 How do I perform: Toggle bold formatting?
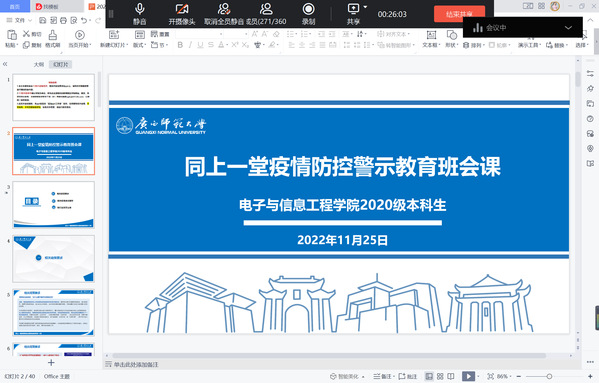(180, 45)
